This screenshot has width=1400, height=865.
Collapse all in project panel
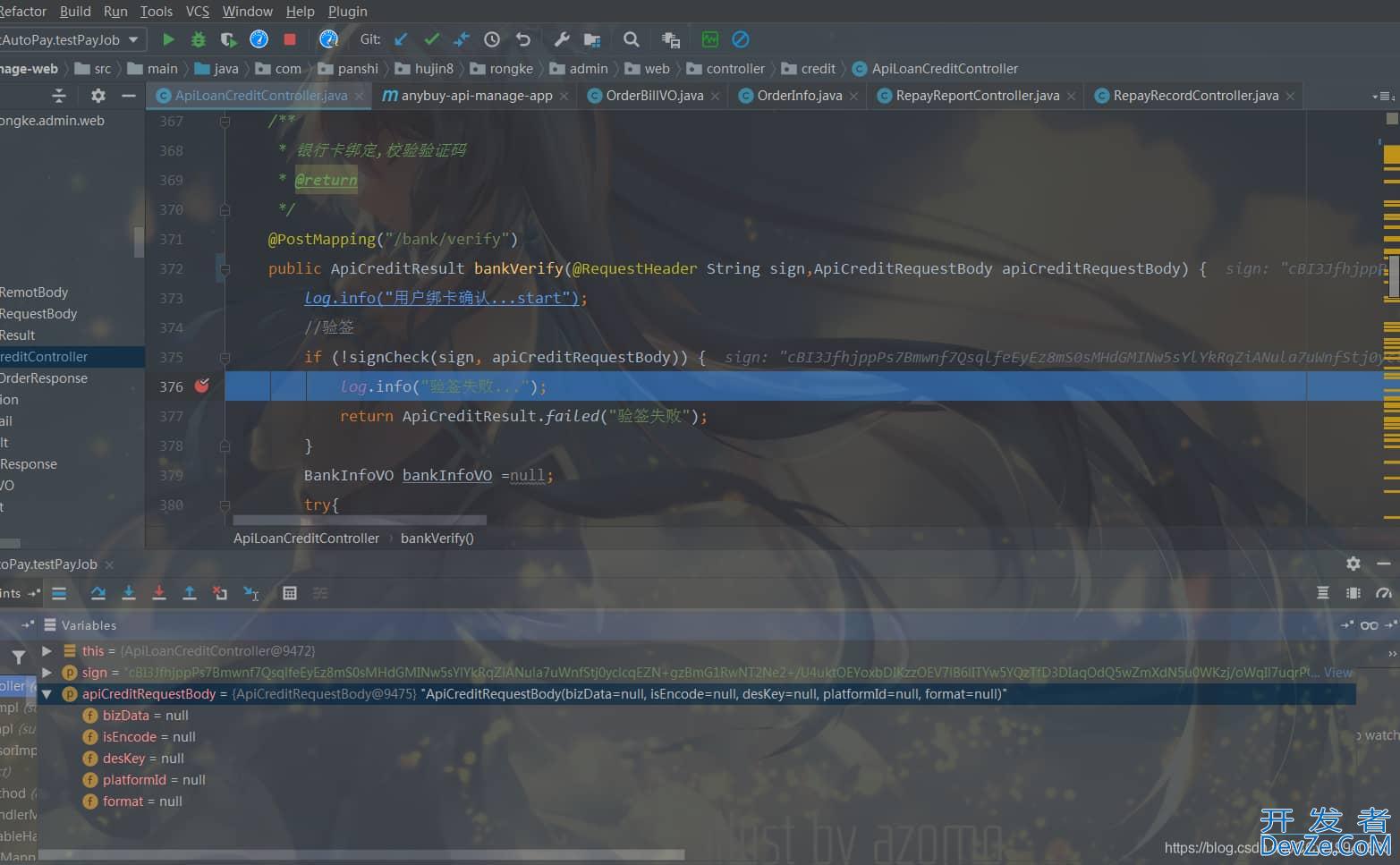[59, 95]
